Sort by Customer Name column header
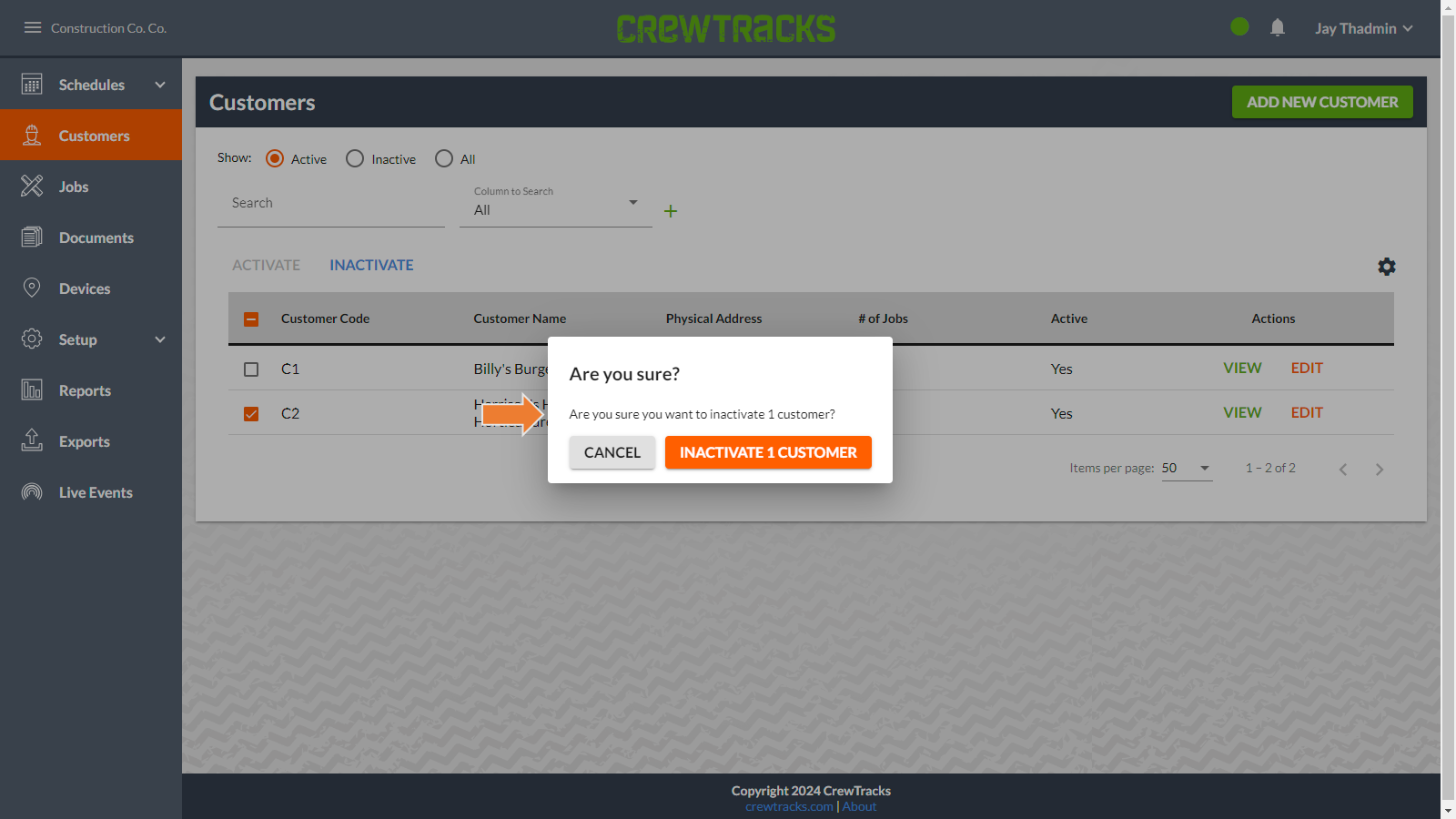 (520, 318)
